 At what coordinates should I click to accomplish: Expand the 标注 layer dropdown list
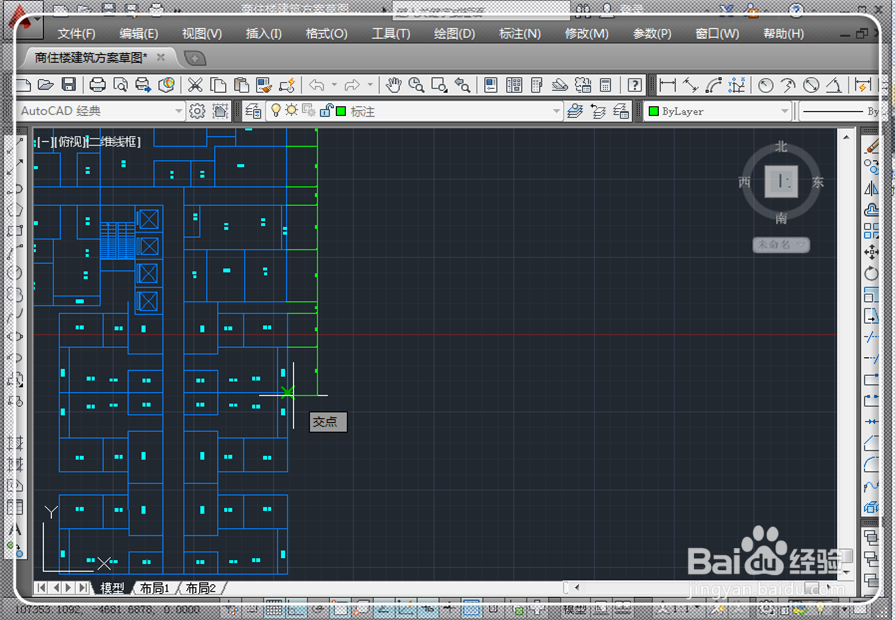[x=557, y=111]
